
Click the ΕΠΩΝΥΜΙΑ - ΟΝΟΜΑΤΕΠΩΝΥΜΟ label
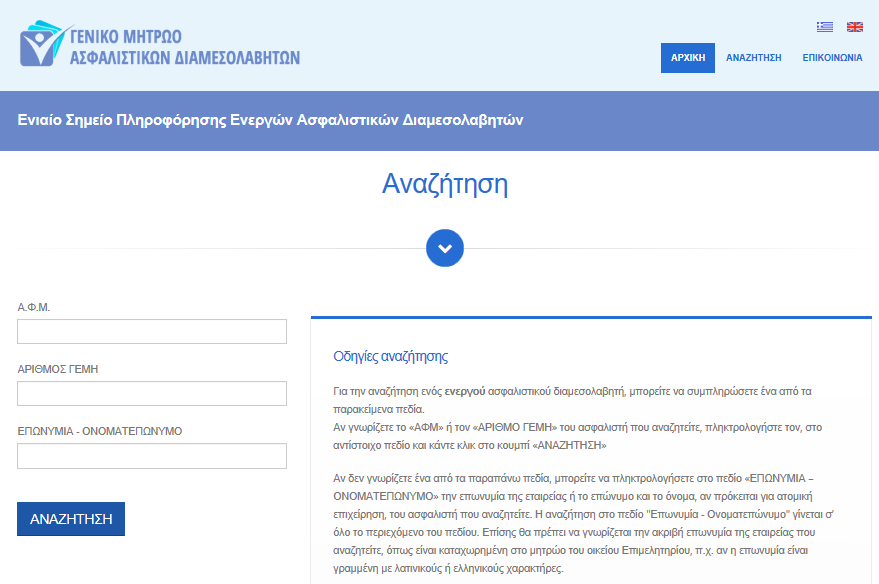[x=100, y=431]
